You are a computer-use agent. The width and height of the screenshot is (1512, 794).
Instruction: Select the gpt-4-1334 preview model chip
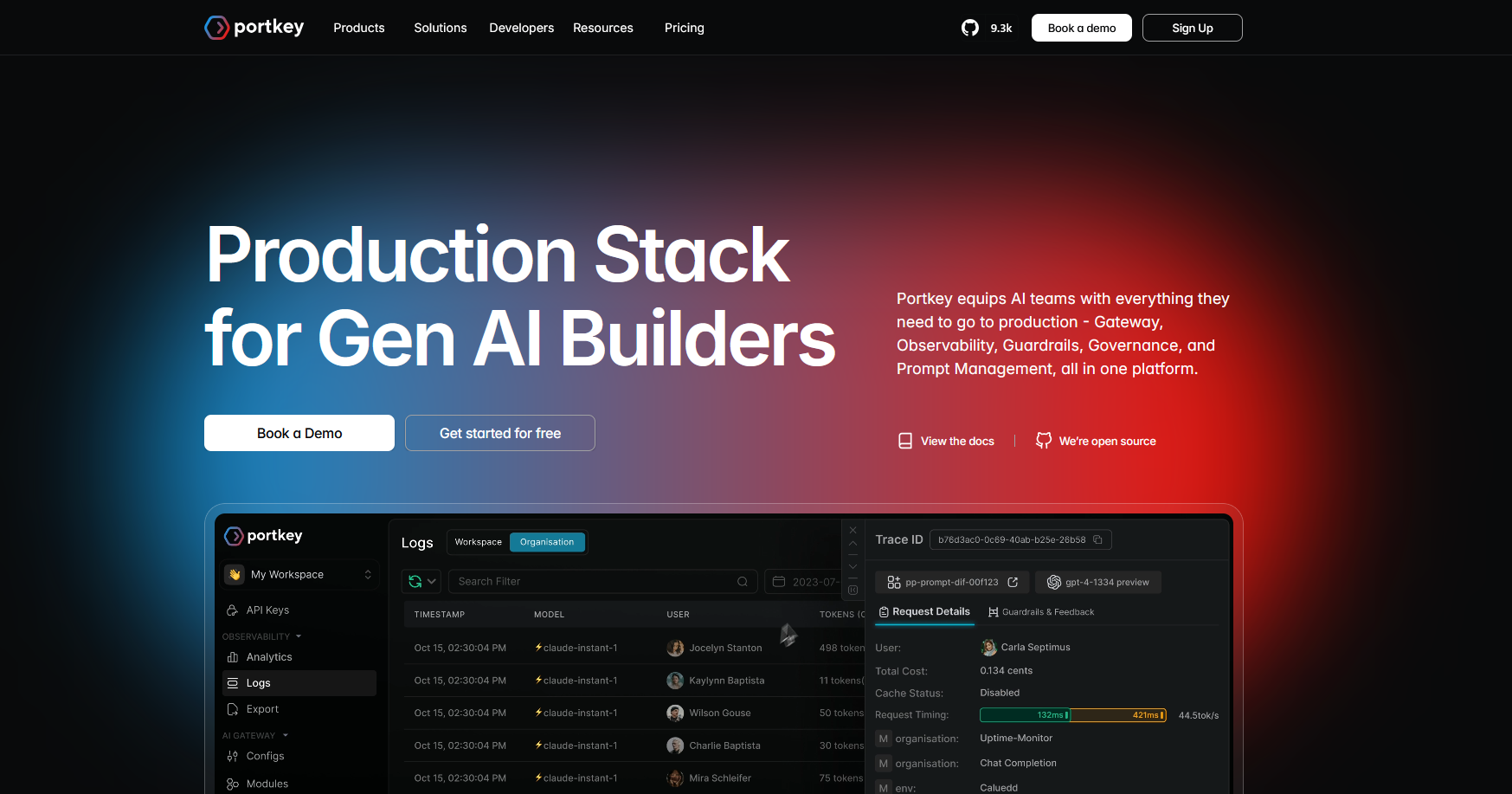coord(1098,582)
